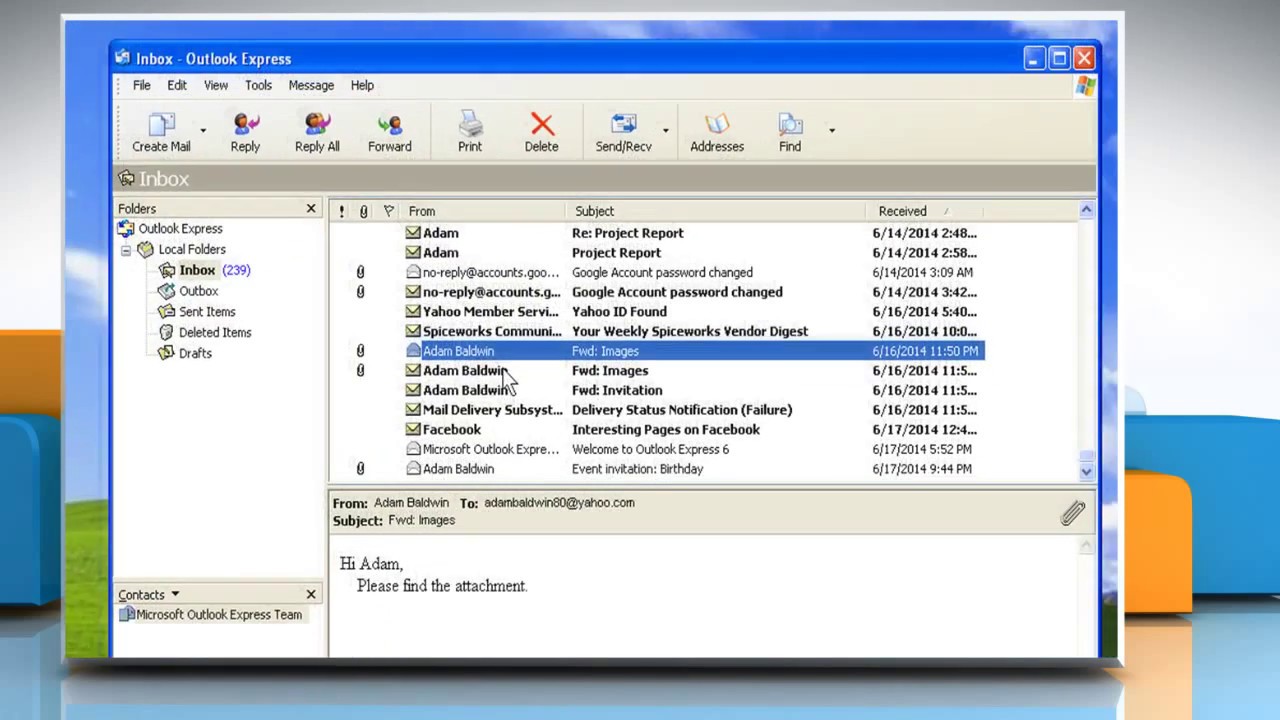Click the Outlook Express title bar icon

[123, 58]
